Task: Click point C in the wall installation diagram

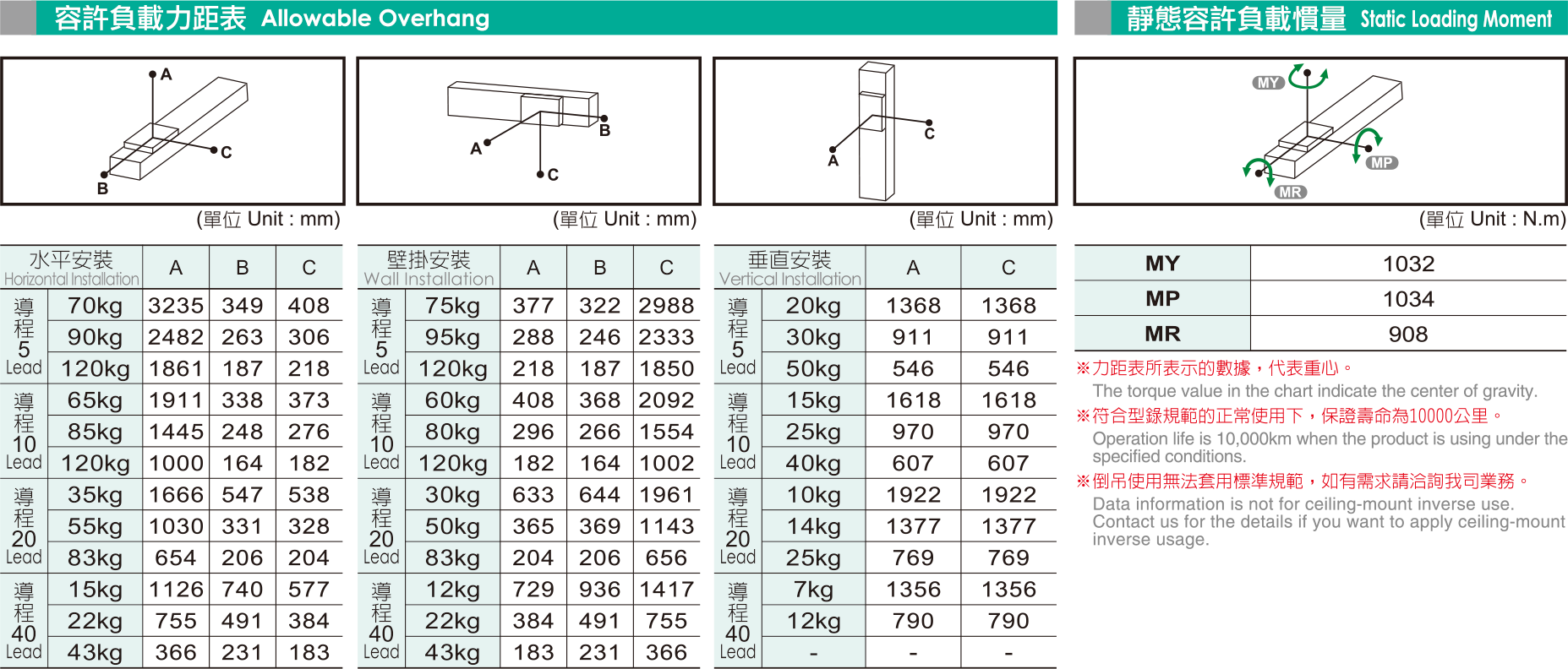Action: (540, 174)
